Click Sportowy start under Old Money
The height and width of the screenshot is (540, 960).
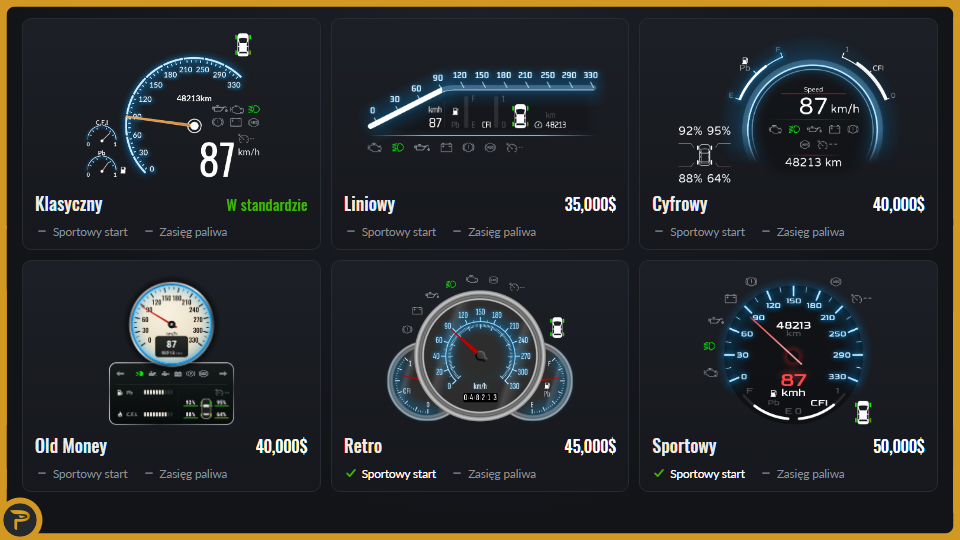(x=90, y=474)
